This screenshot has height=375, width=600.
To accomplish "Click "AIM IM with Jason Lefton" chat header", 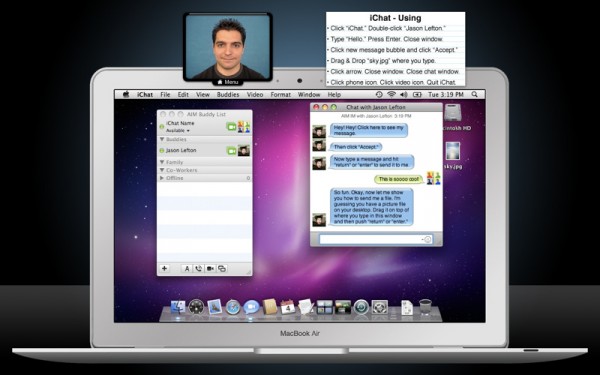I will [x=376, y=116].
